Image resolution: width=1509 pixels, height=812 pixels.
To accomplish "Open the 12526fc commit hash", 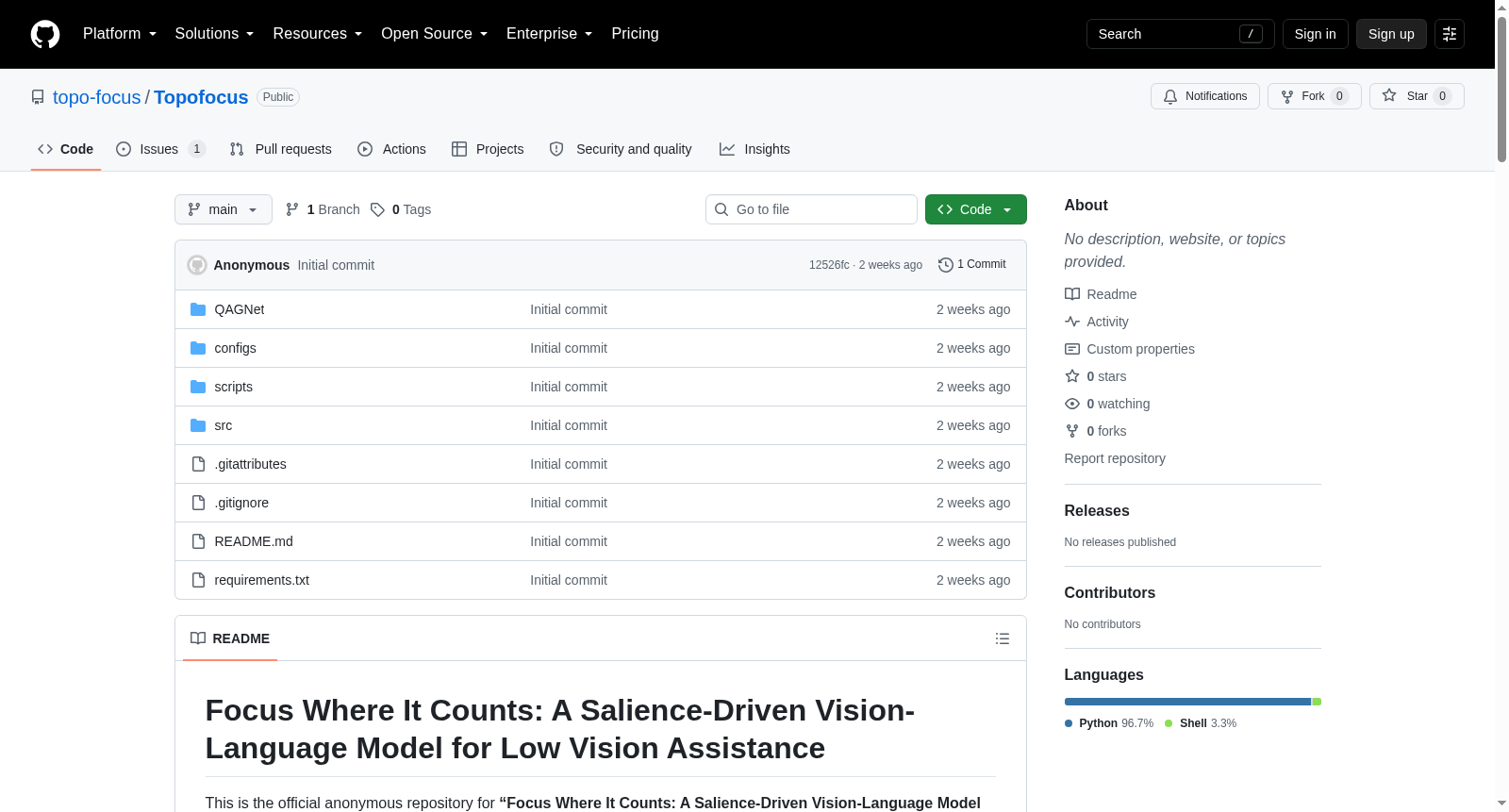I will [829, 265].
